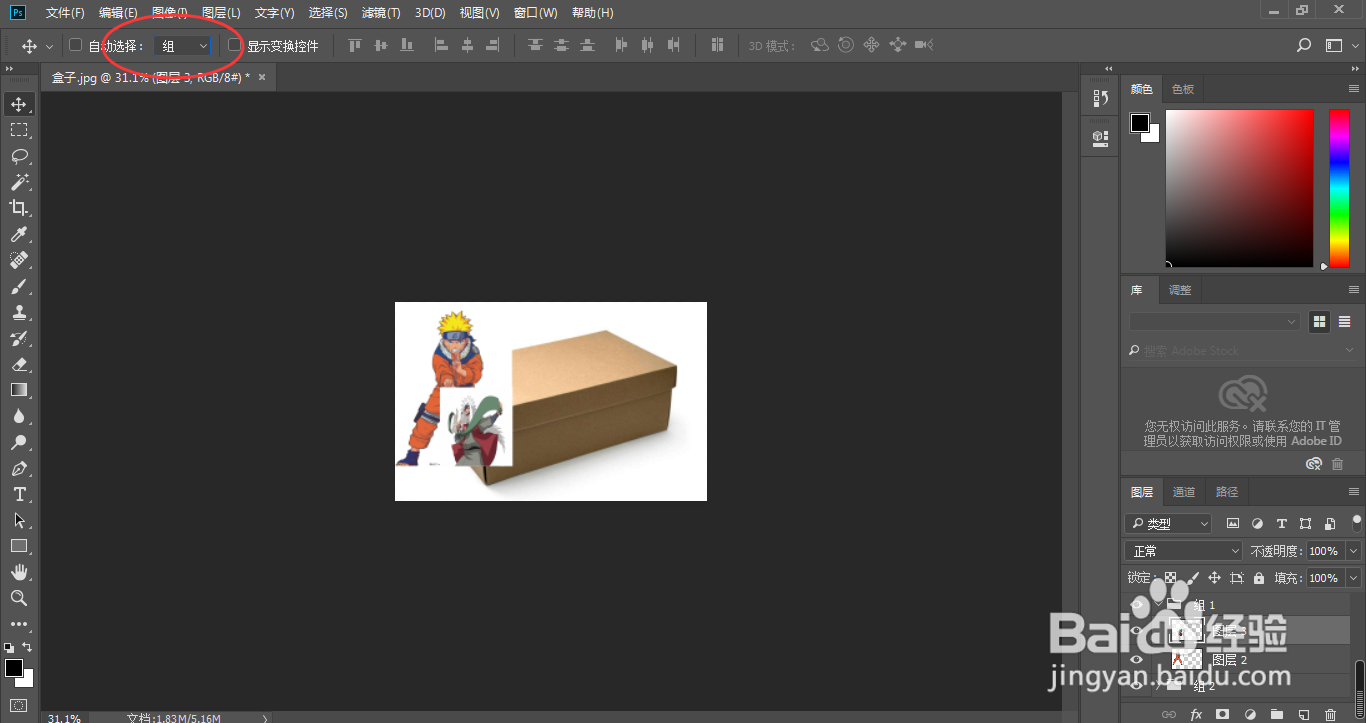The image size is (1366, 723).
Task: Open layer styles fx icon
Action: 1196,714
